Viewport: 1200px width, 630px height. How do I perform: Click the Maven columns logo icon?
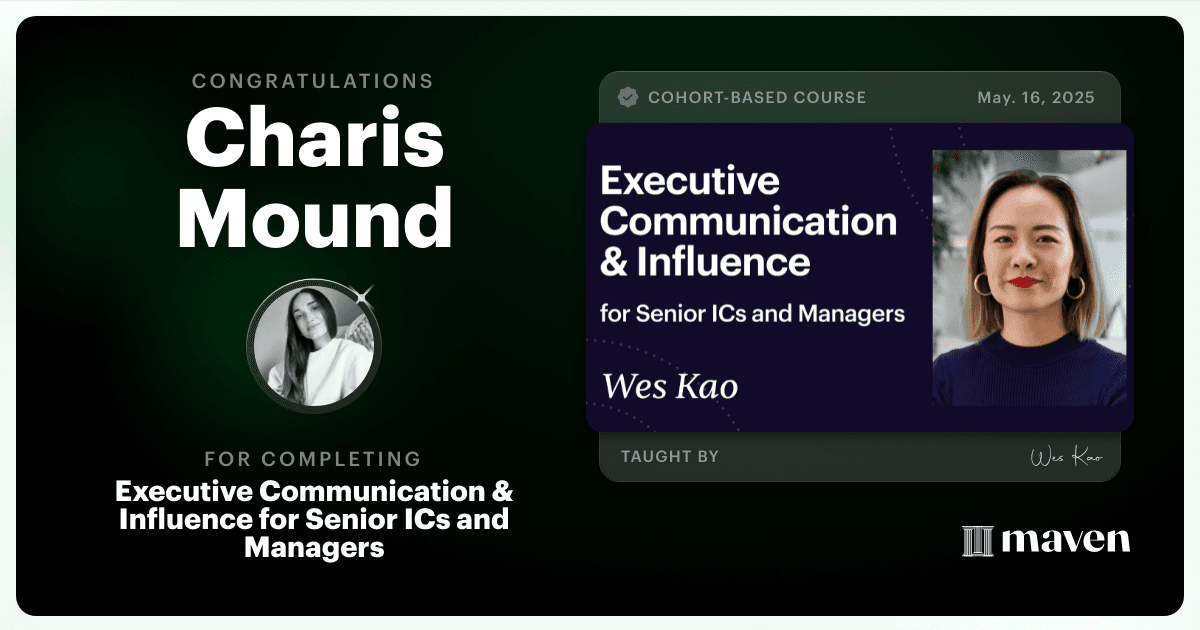tap(977, 541)
